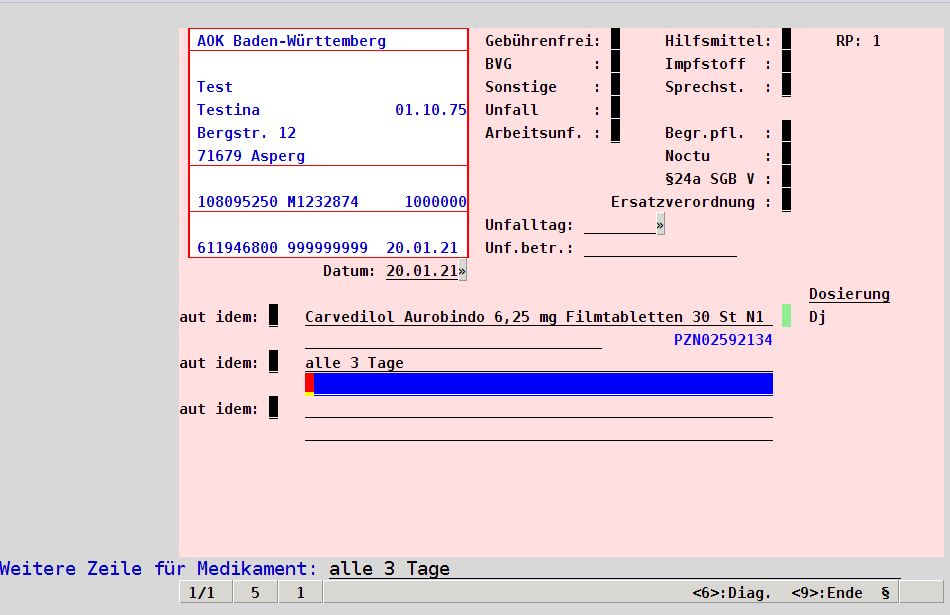Click the status bar cell showing 5

[255, 592]
